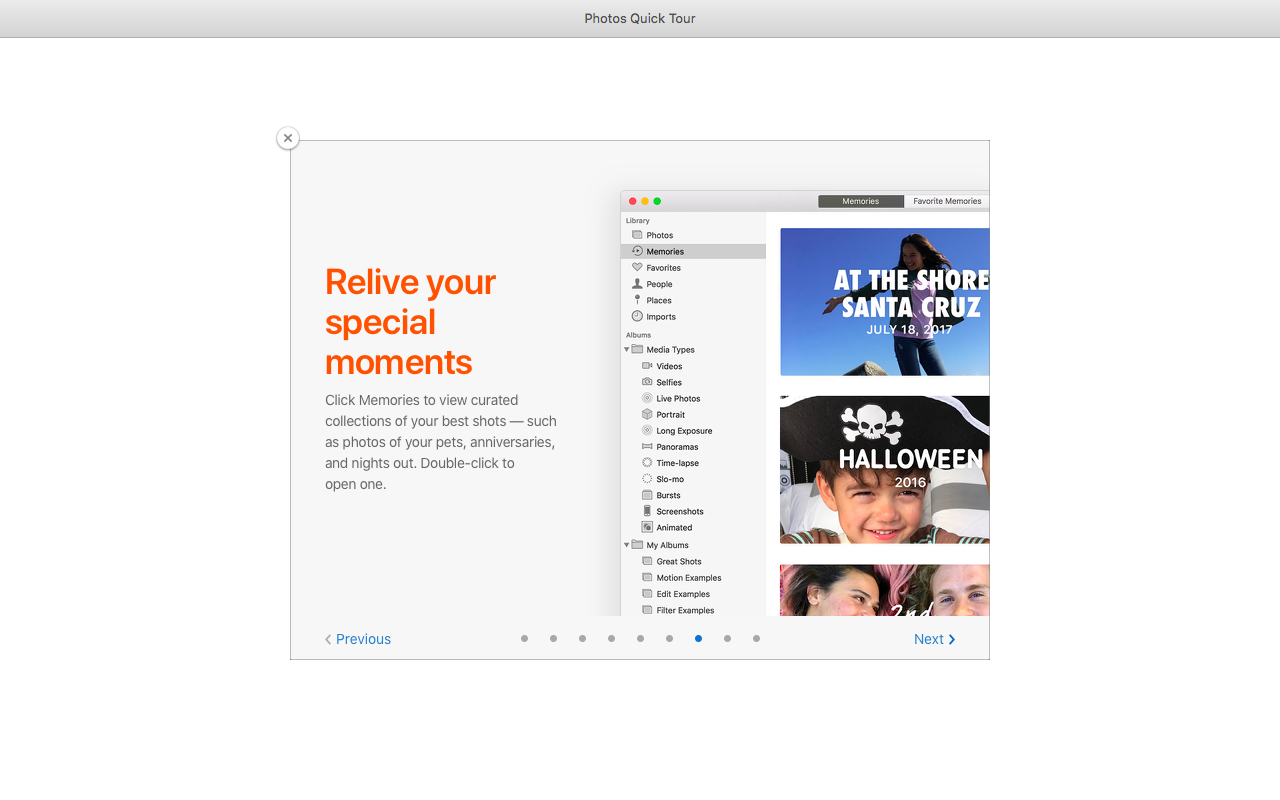Switch to the Favorite Memories tab
1280x800 pixels.
pos(946,201)
